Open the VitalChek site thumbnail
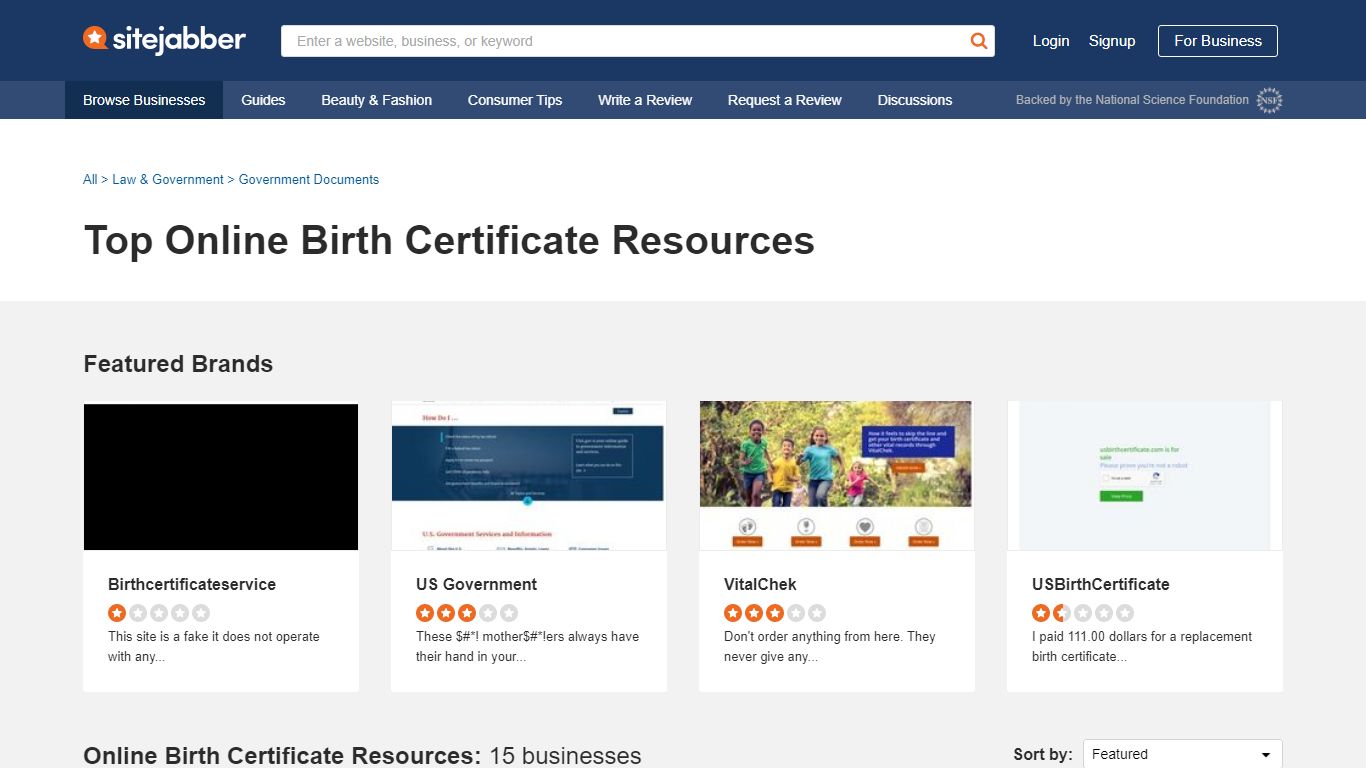 point(837,476)
